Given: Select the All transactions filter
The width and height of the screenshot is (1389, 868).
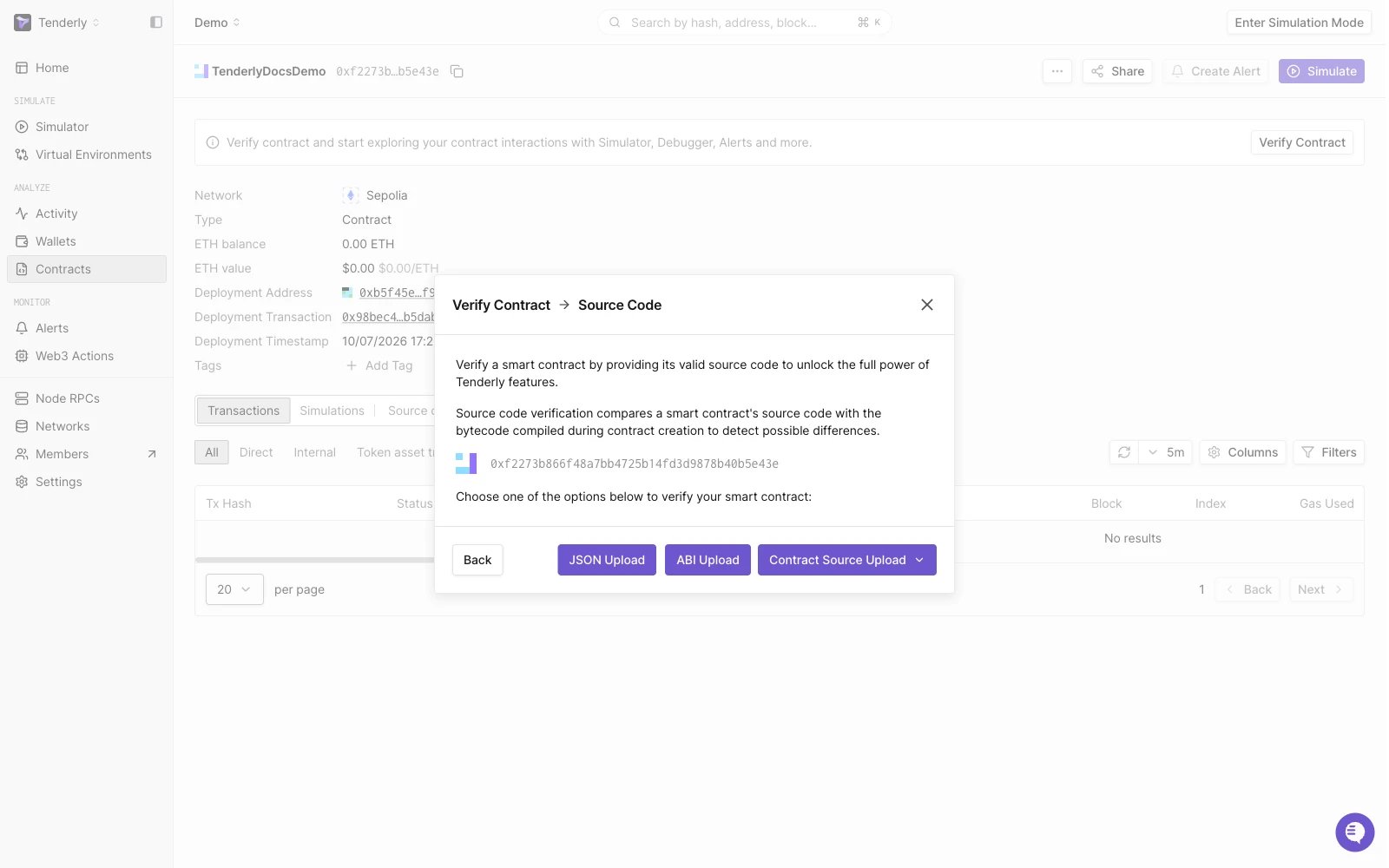Looking at the screenshot, I should click(x=212, y=452).
